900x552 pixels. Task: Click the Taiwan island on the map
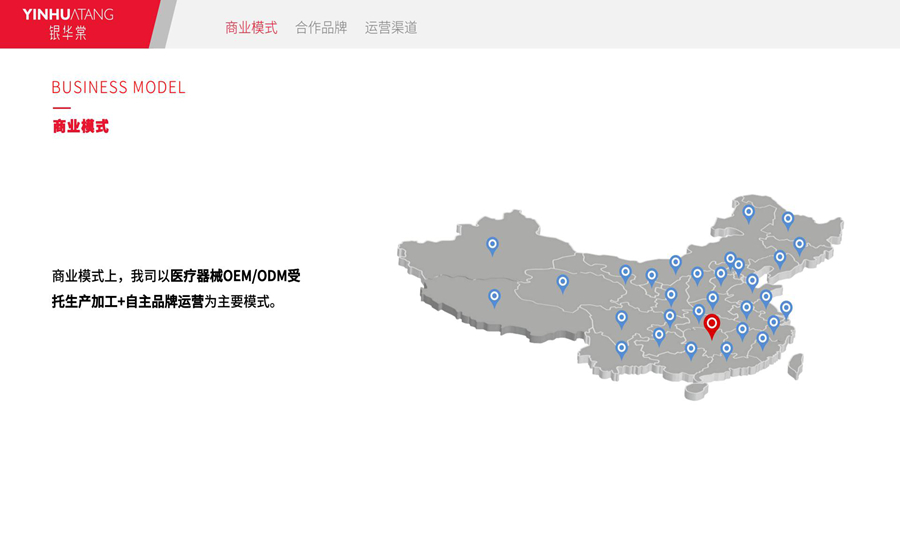(x=796, y=366)
